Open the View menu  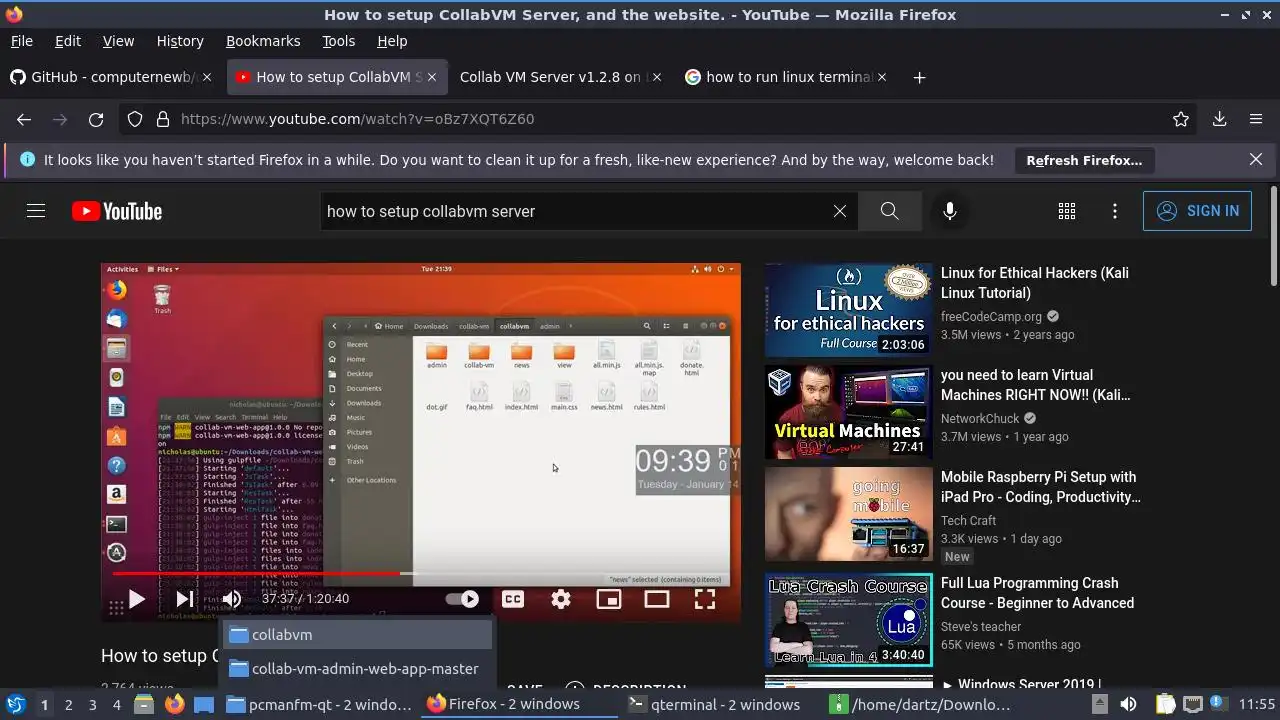tap(118, 41)
